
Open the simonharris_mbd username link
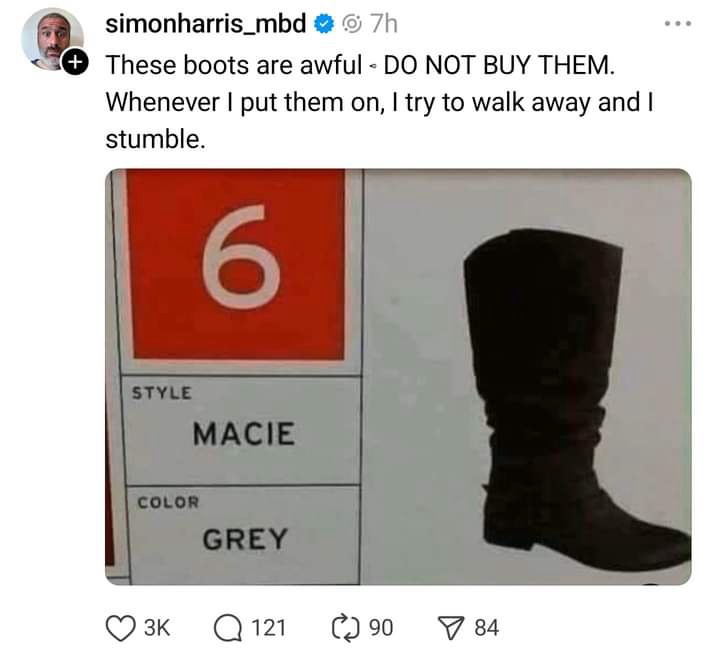[205, 23]
